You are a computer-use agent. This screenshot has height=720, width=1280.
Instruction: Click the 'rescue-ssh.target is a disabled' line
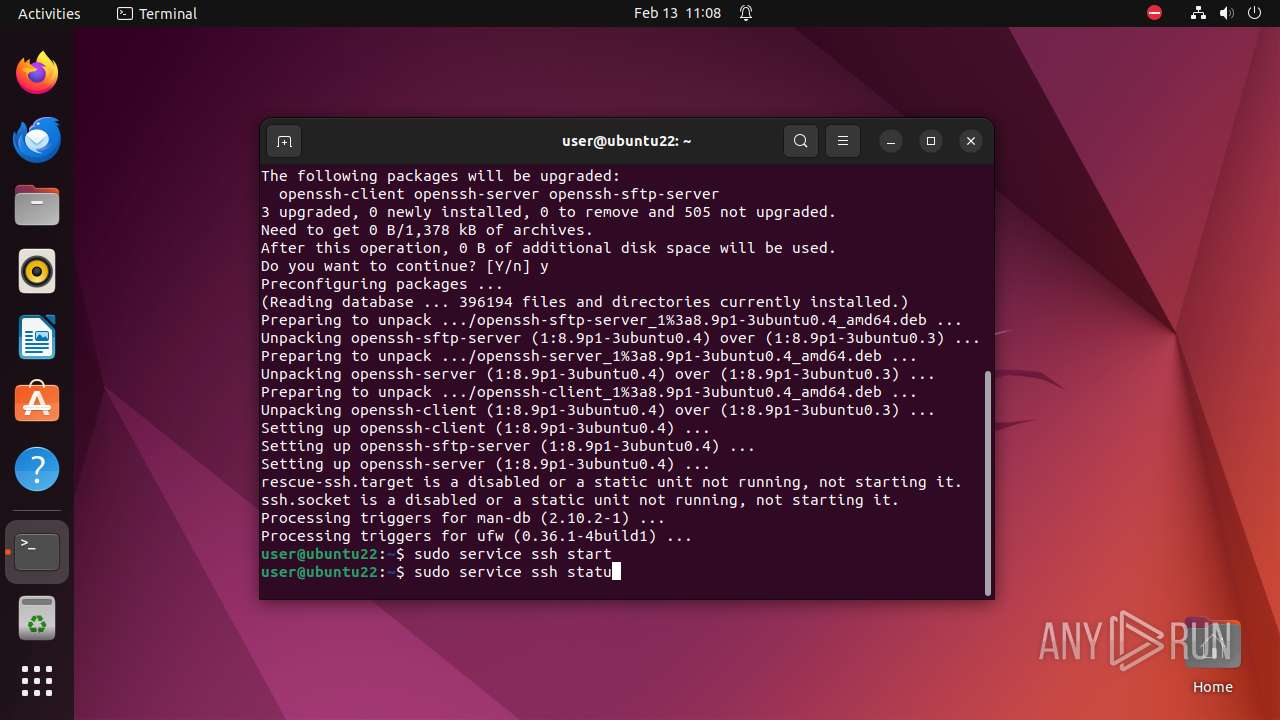[x=611, y=482]
